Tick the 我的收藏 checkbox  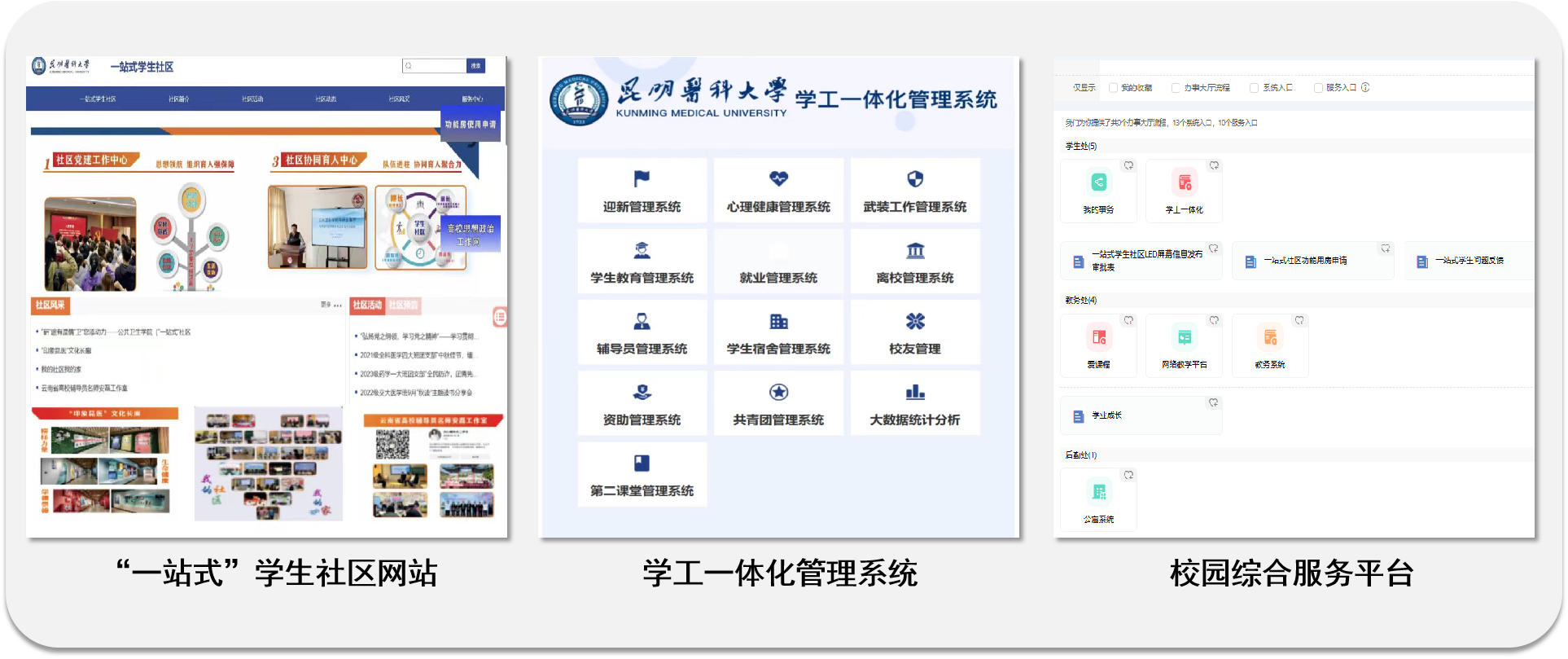pos(1113,88)
